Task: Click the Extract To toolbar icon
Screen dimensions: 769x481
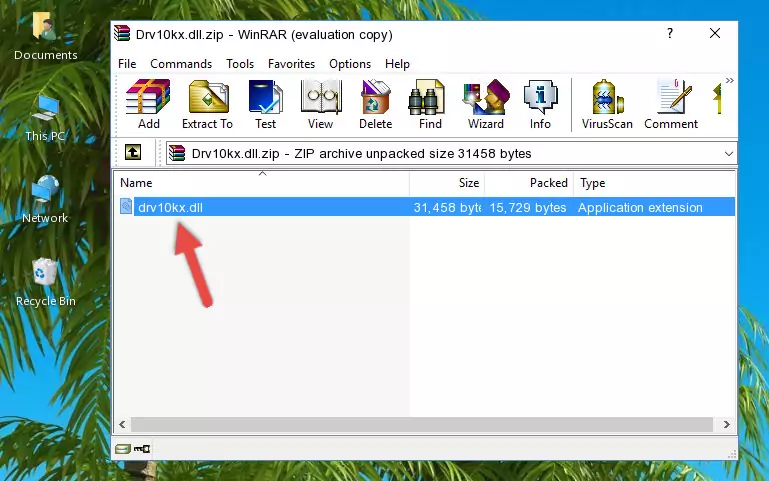Action: point(207,104)
